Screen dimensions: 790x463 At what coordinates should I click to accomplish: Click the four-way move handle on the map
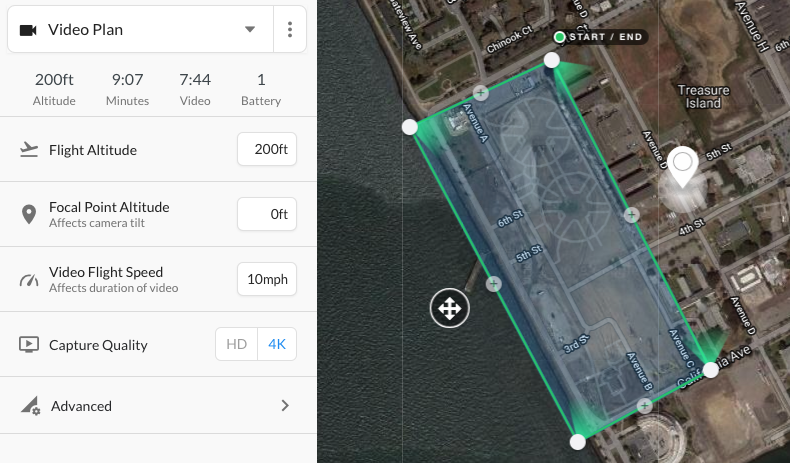coord(449,308)
